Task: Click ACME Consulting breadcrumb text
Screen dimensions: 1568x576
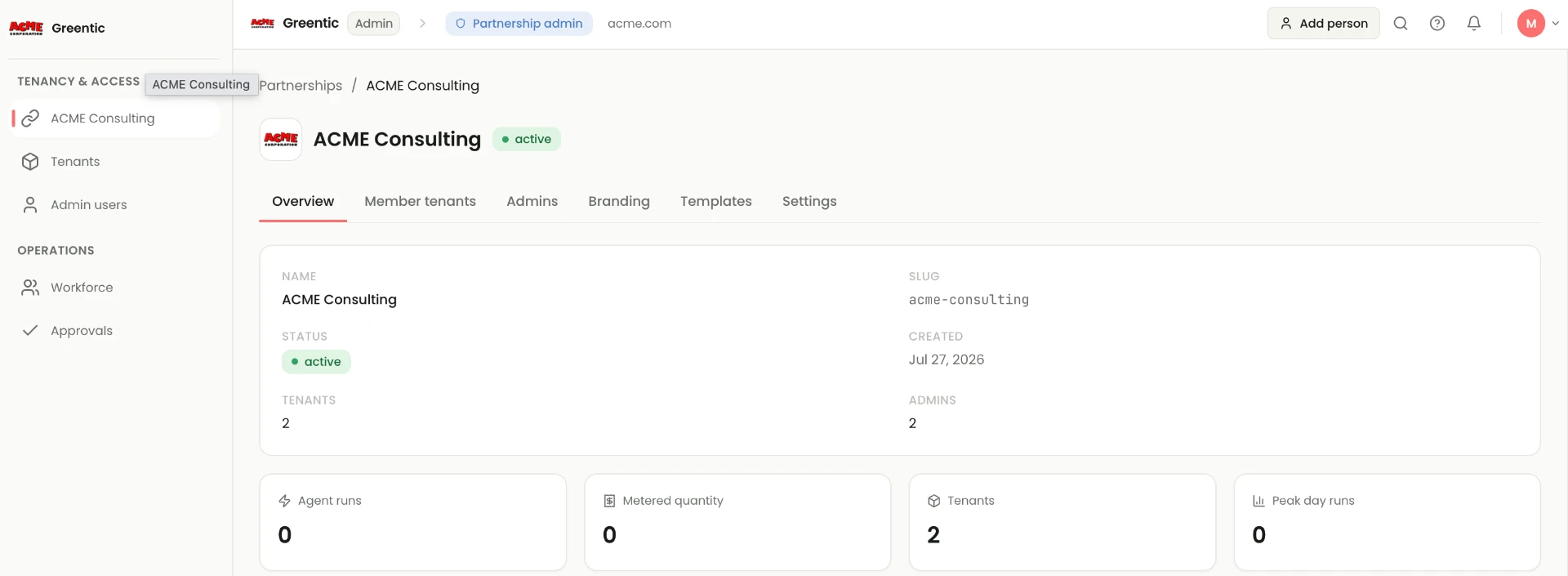Action: pos(422,86)
